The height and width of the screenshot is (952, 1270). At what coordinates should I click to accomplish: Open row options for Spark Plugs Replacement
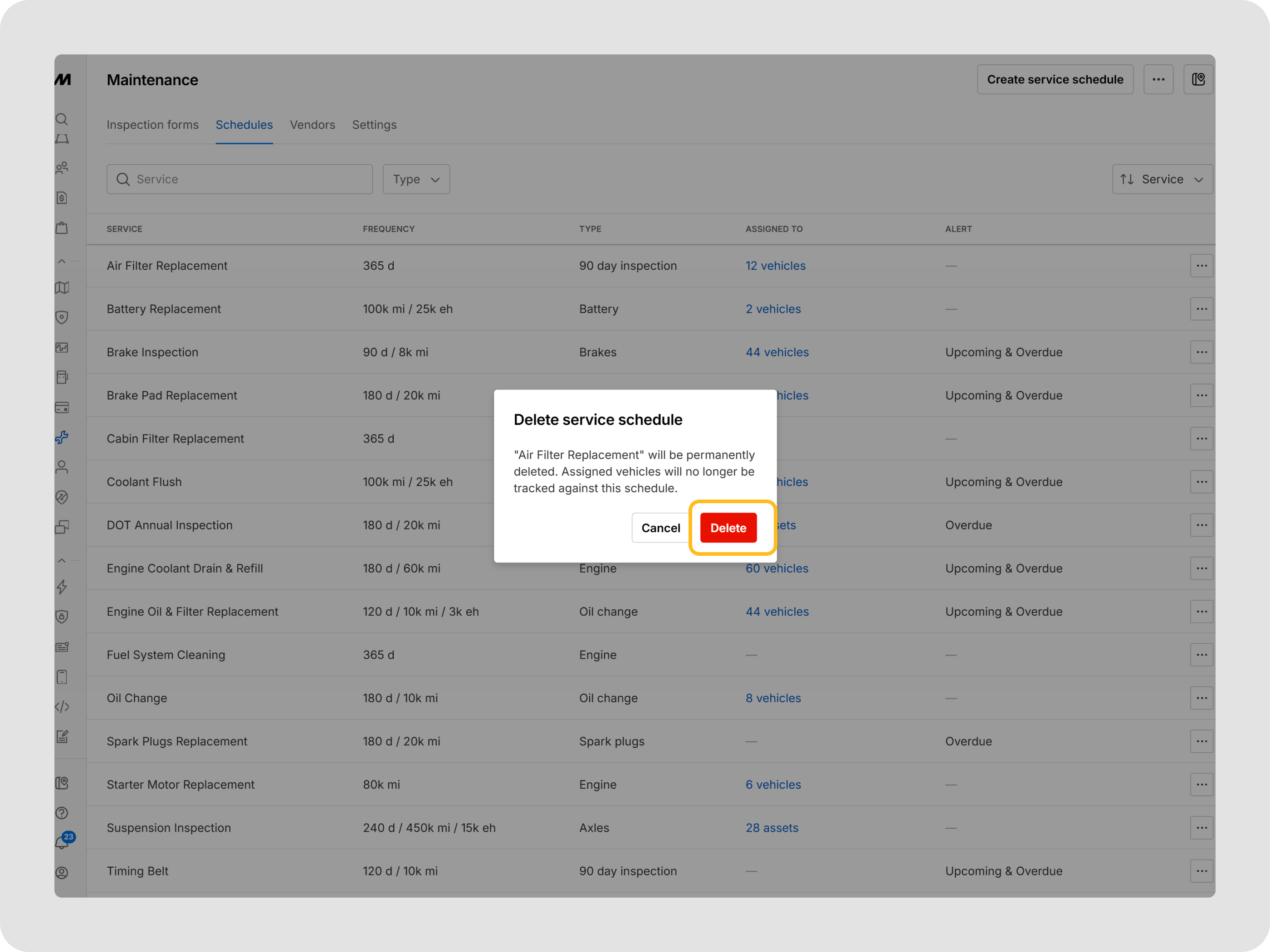[1201, 741]
